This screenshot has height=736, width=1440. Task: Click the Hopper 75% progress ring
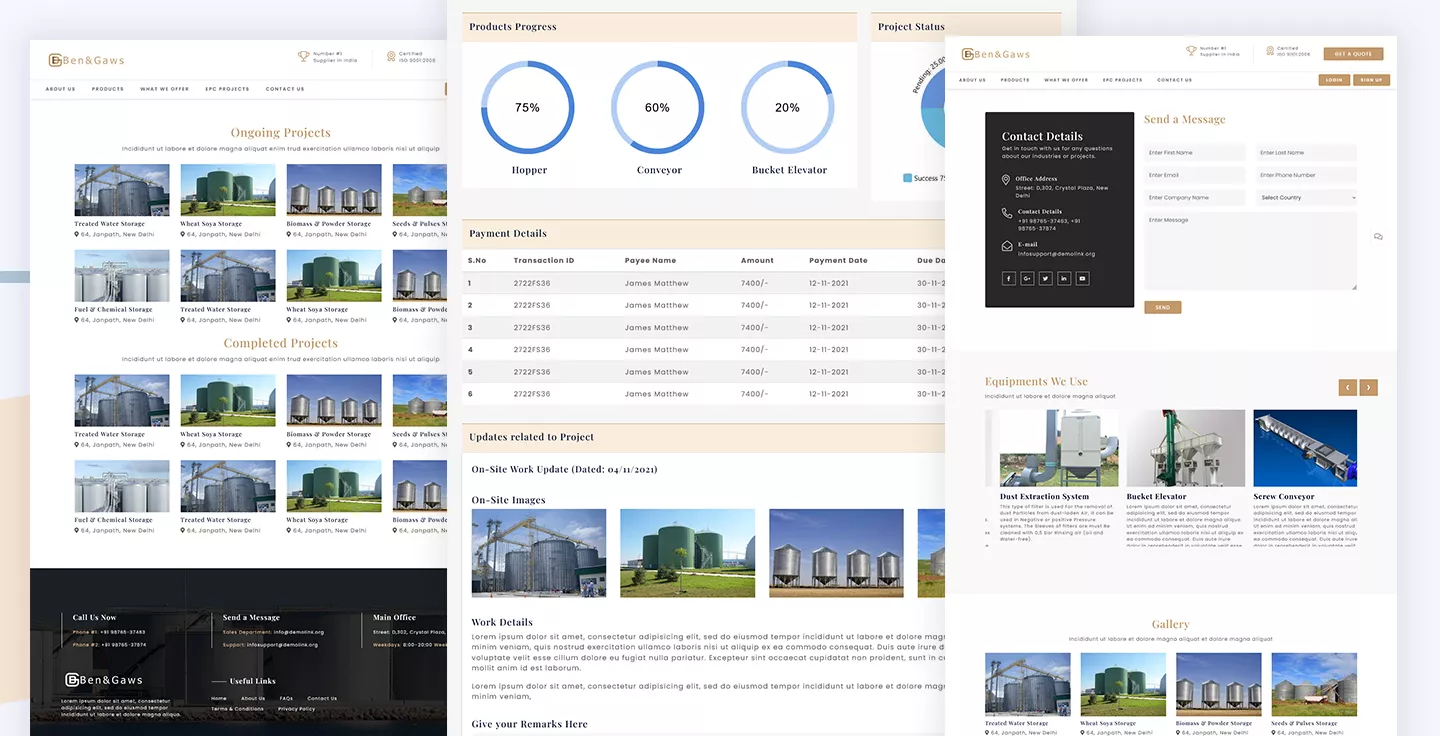click(x=528, y=108)
